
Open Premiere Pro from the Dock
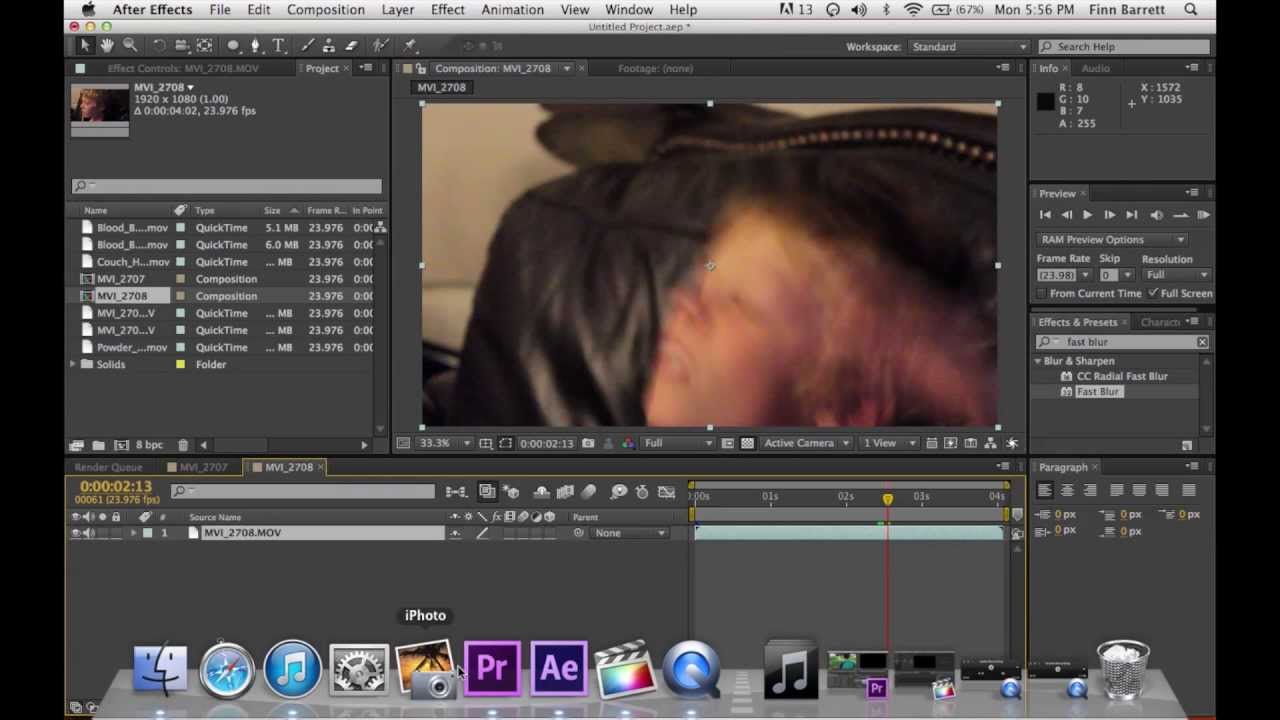coord(492,668)
